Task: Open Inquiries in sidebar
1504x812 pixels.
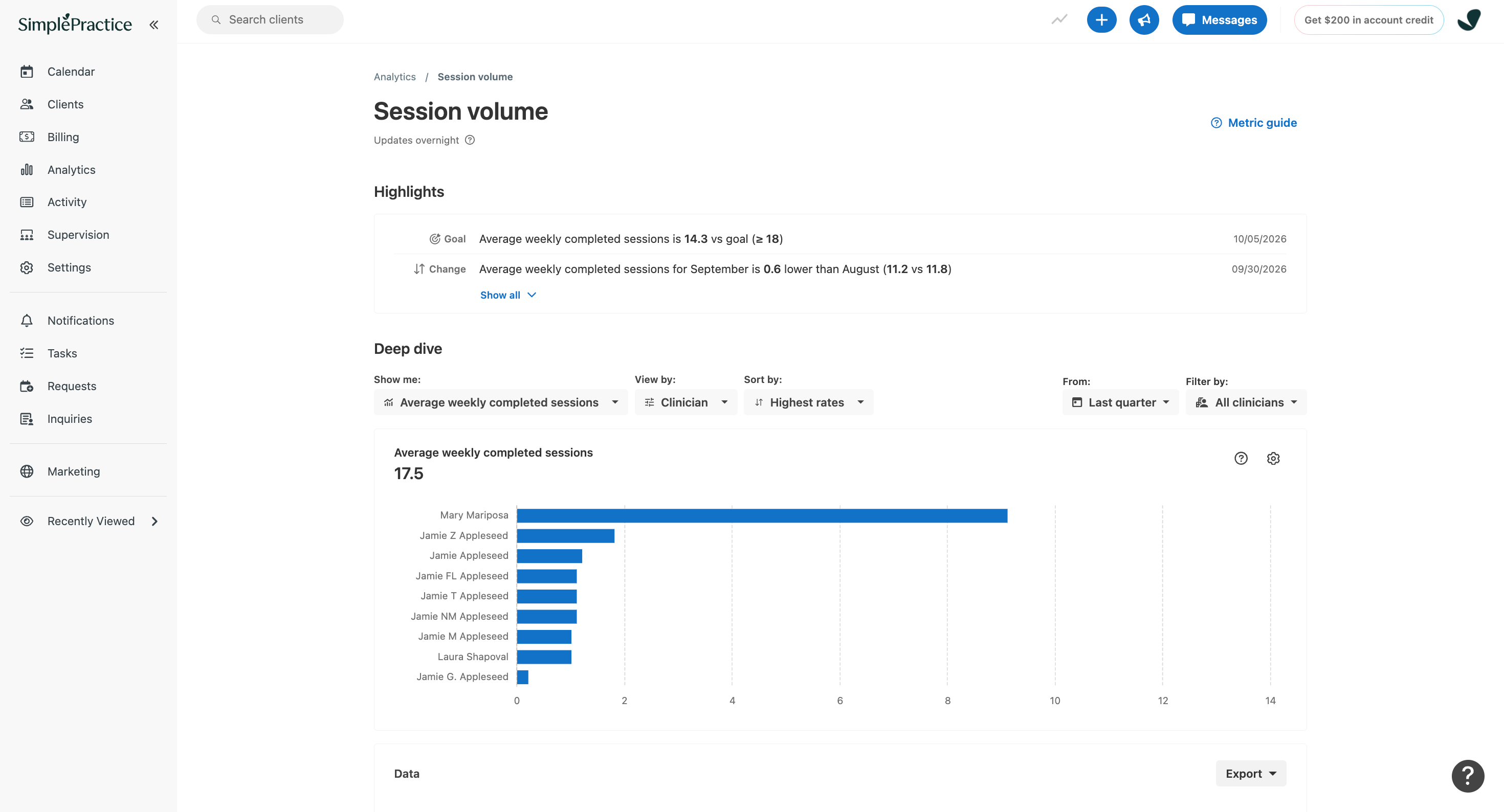Action: [x=70, y=419]
